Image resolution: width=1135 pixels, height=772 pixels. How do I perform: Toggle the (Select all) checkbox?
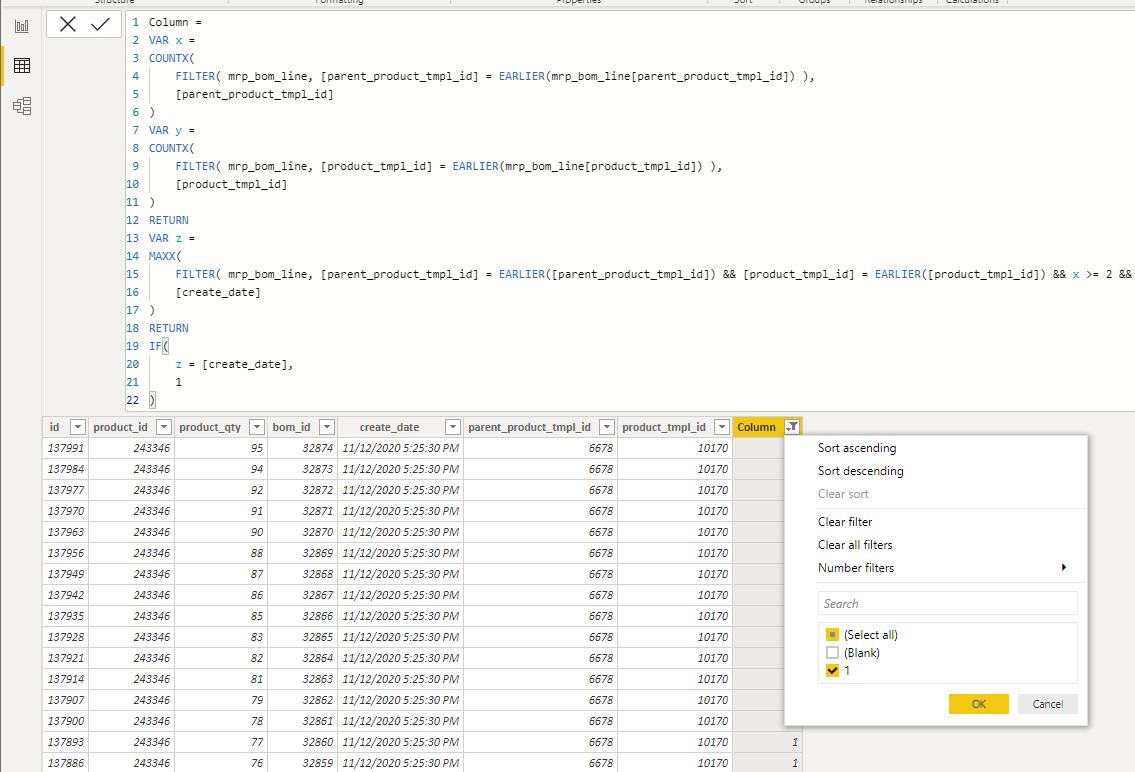[832, 635]
